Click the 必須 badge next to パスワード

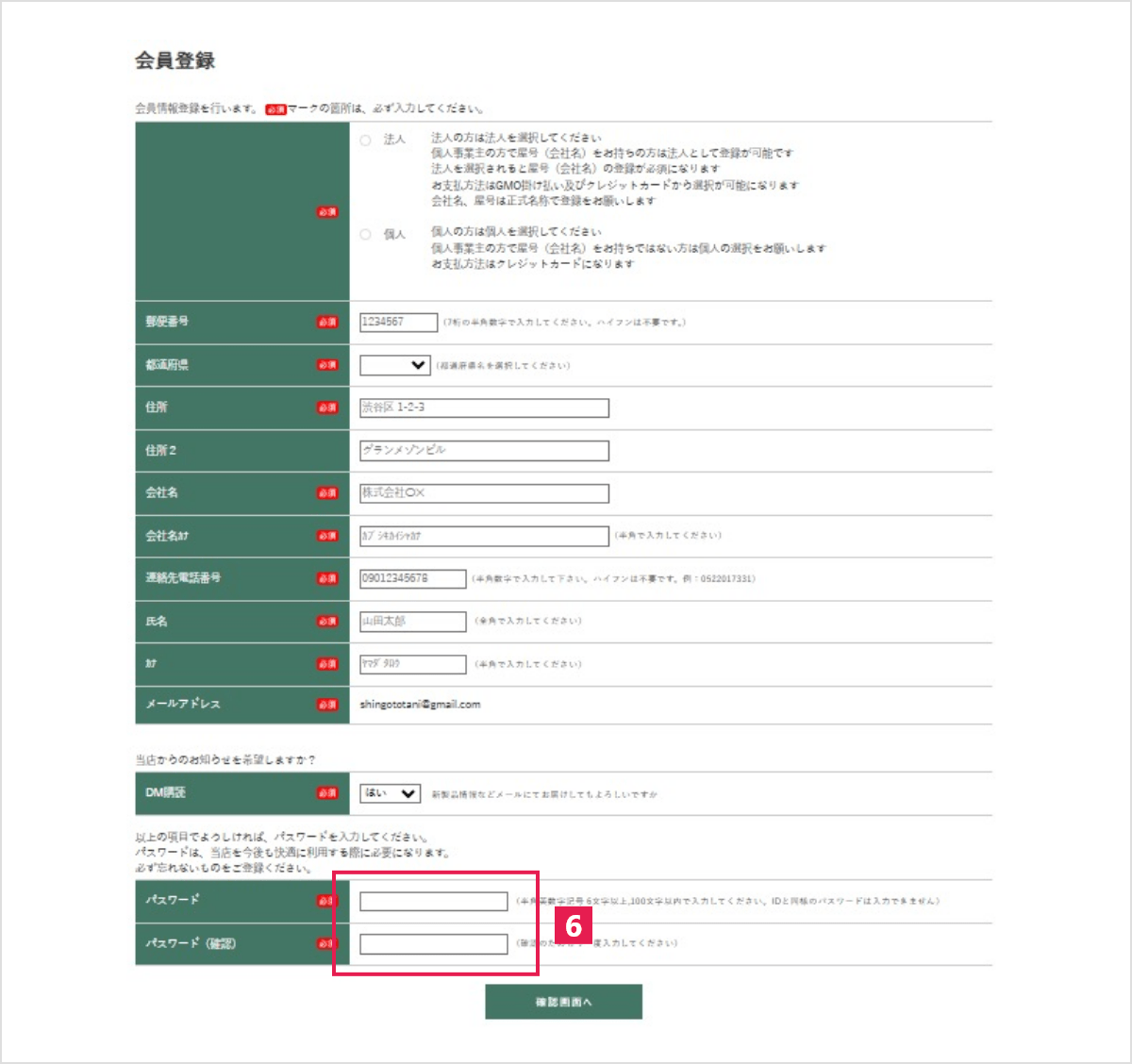pos(327,901)
